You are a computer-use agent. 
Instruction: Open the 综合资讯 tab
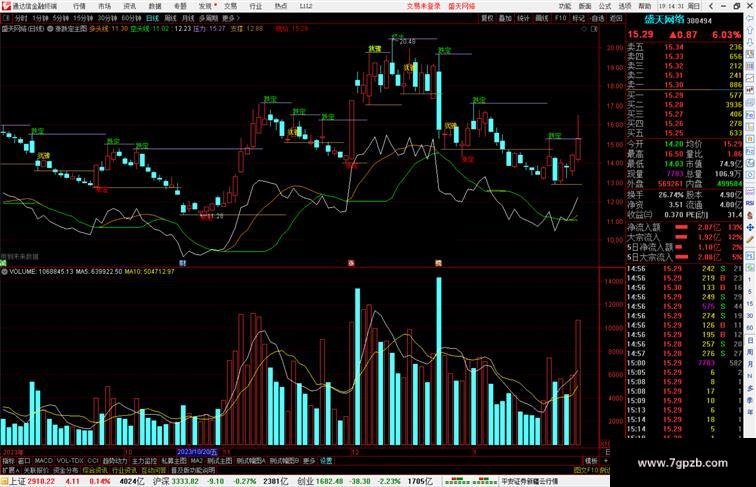[95, 470]
